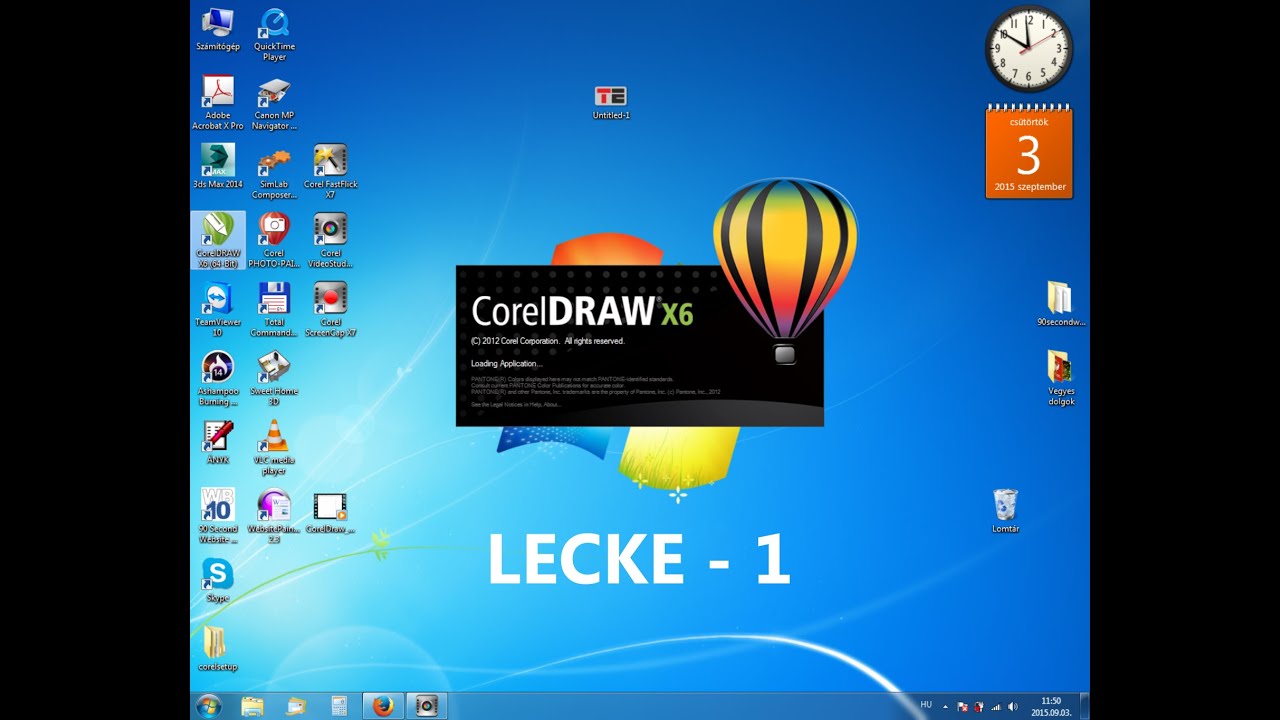This screenshot has height=720, width=1280.
Task: Click the Skype desktop shortcut
Action: [217, 575]
